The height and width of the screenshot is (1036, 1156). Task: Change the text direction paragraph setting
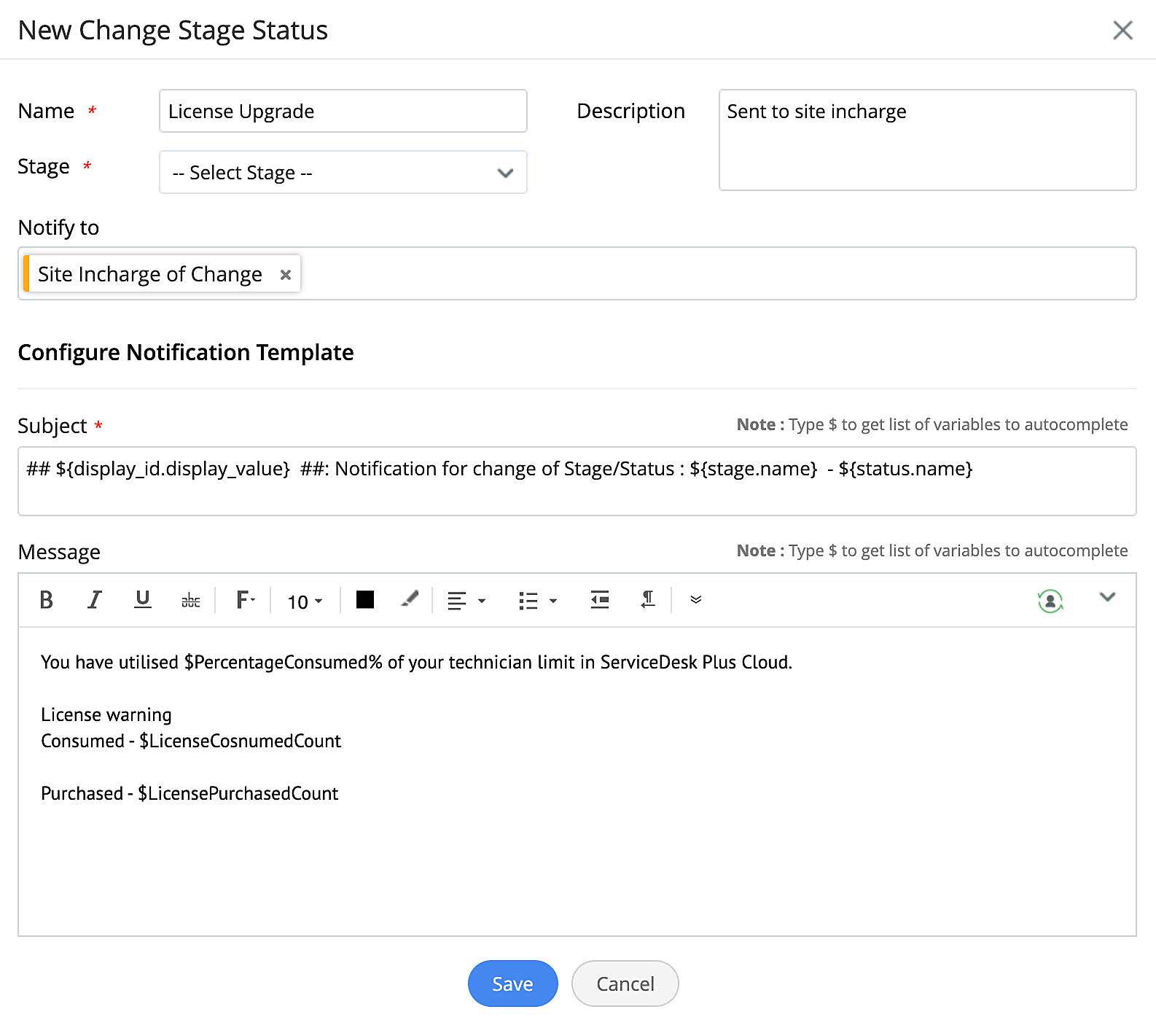point(647,600)
